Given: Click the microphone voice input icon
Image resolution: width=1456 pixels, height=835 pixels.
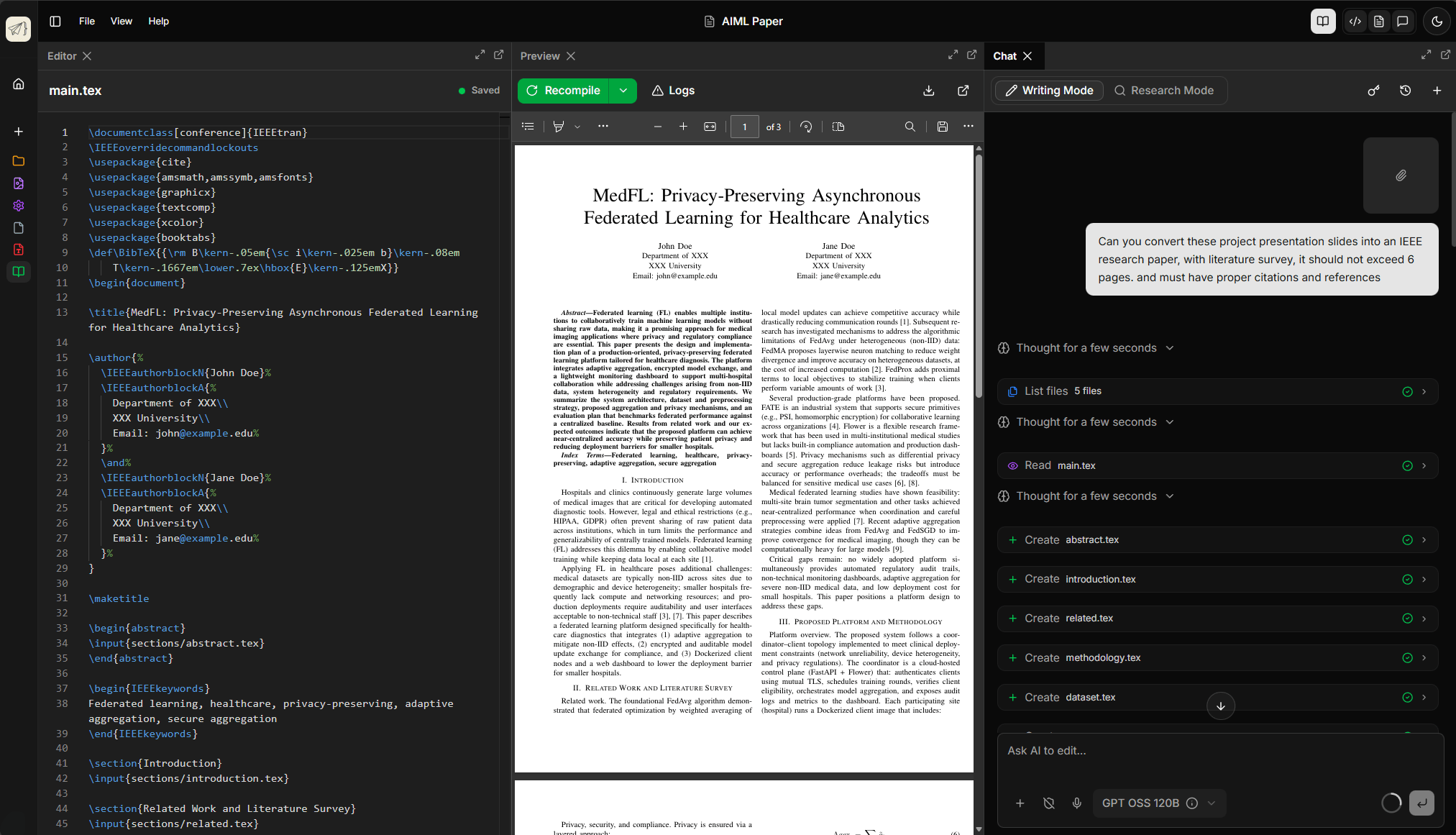Looking at the screenshot, I should click(1076, 803).
